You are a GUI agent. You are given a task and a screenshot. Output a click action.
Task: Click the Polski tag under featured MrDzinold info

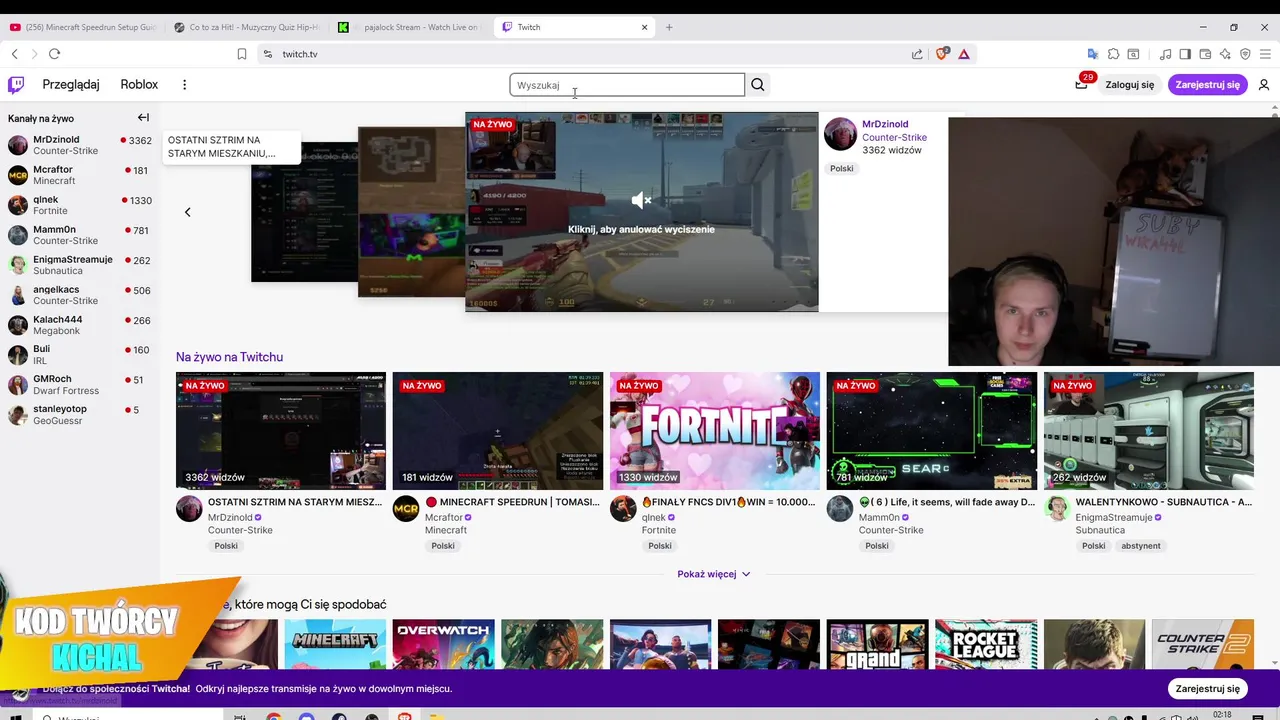click(842, 169)
